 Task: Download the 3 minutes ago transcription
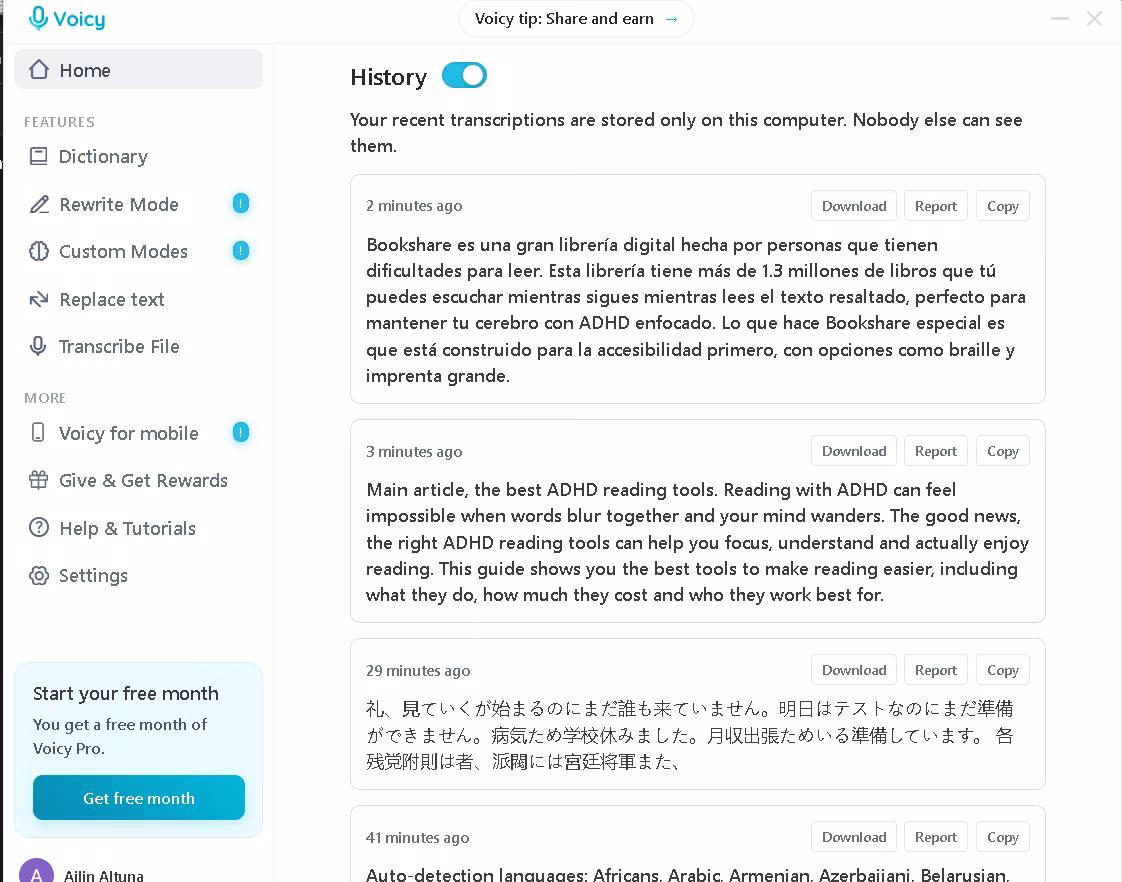(854, 451)
